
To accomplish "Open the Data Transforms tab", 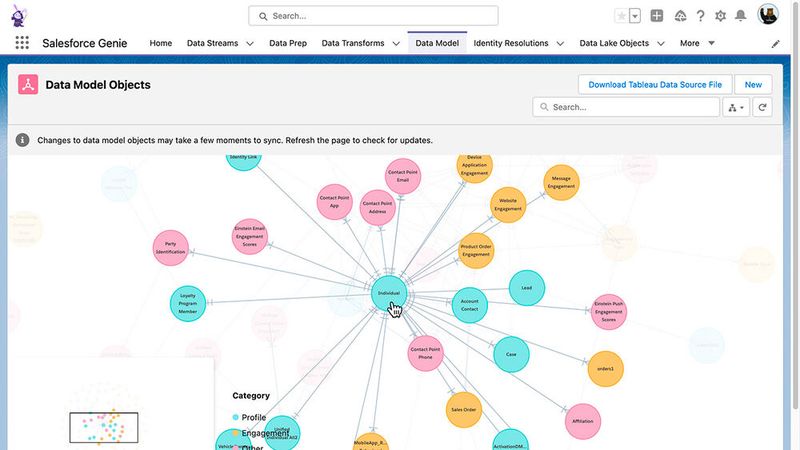I will pos(353,43).
